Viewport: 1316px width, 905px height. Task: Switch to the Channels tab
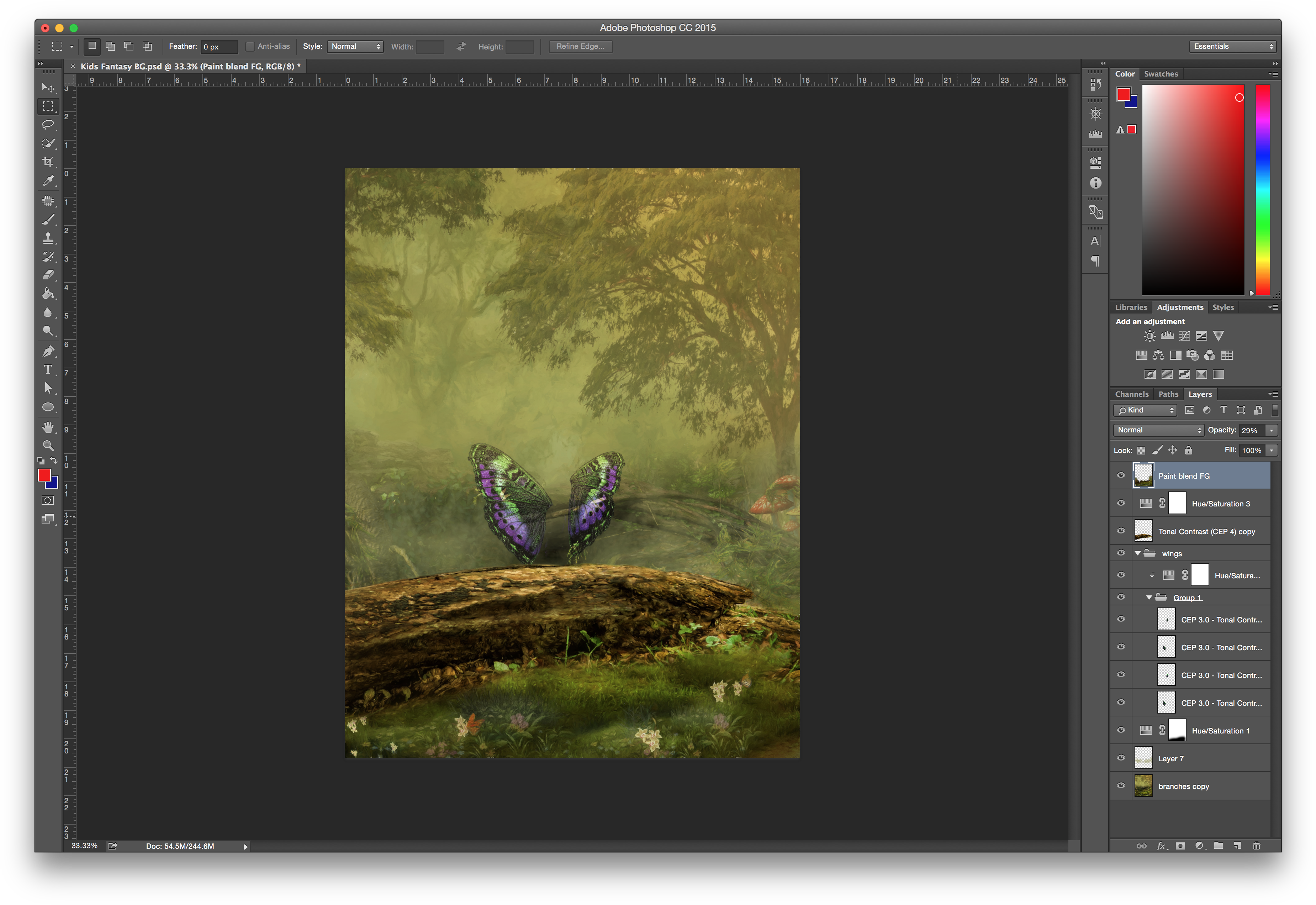(1131, 394)
